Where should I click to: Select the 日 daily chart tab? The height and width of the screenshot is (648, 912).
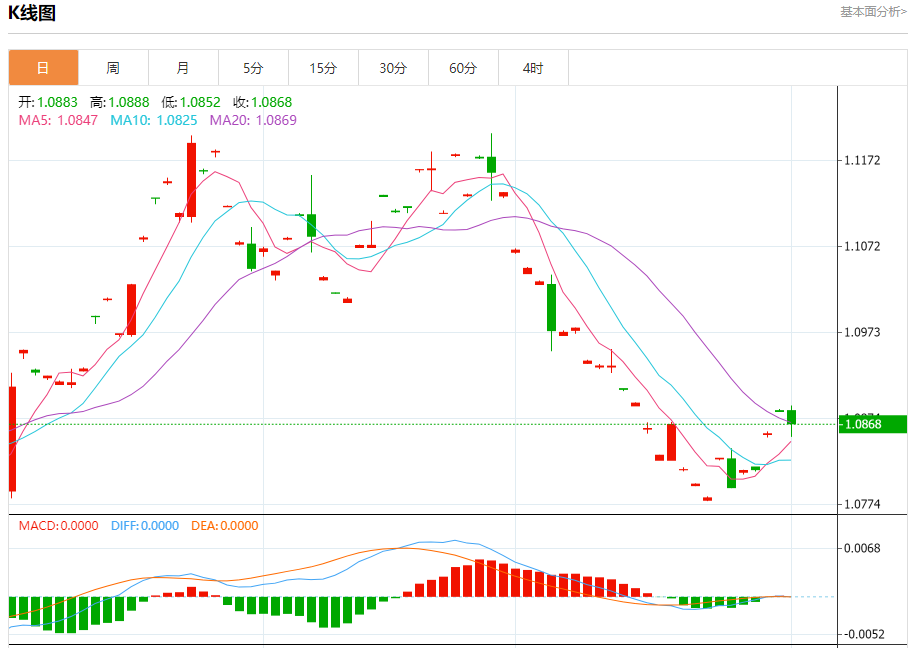[x=43, y=68]
